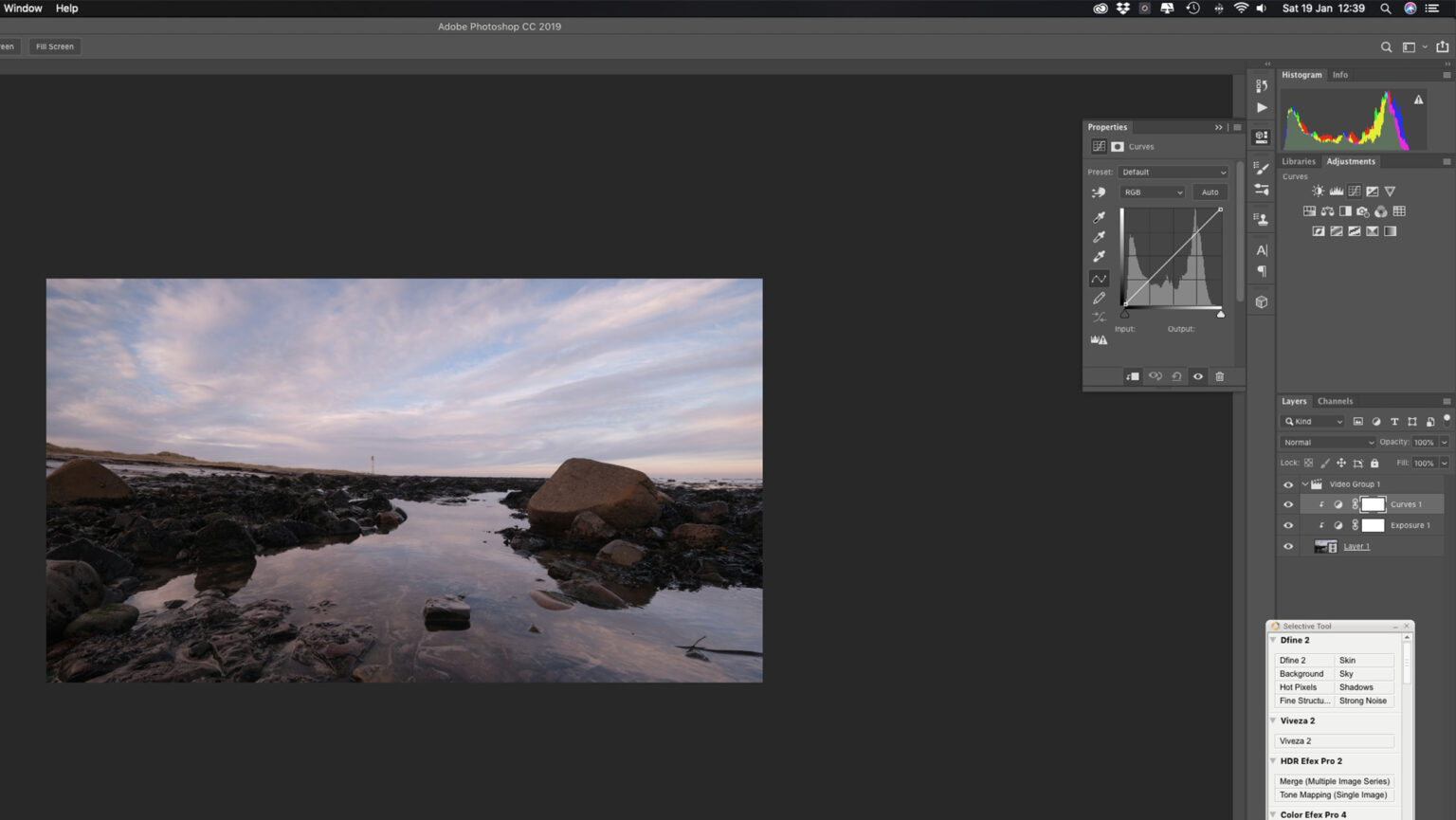Delete the Curves adjustment via trash icon

pos(1220,376)
